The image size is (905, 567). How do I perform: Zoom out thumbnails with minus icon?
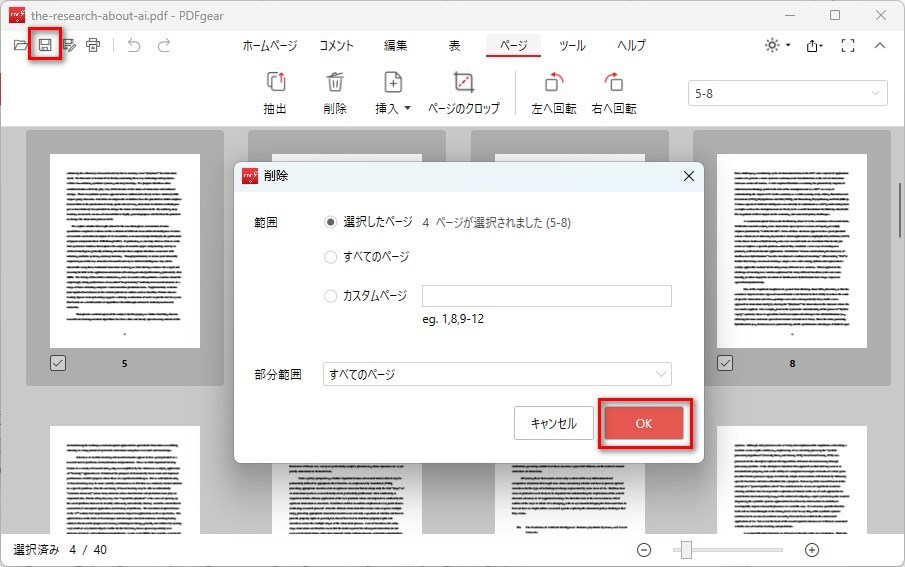click(644, 550)
